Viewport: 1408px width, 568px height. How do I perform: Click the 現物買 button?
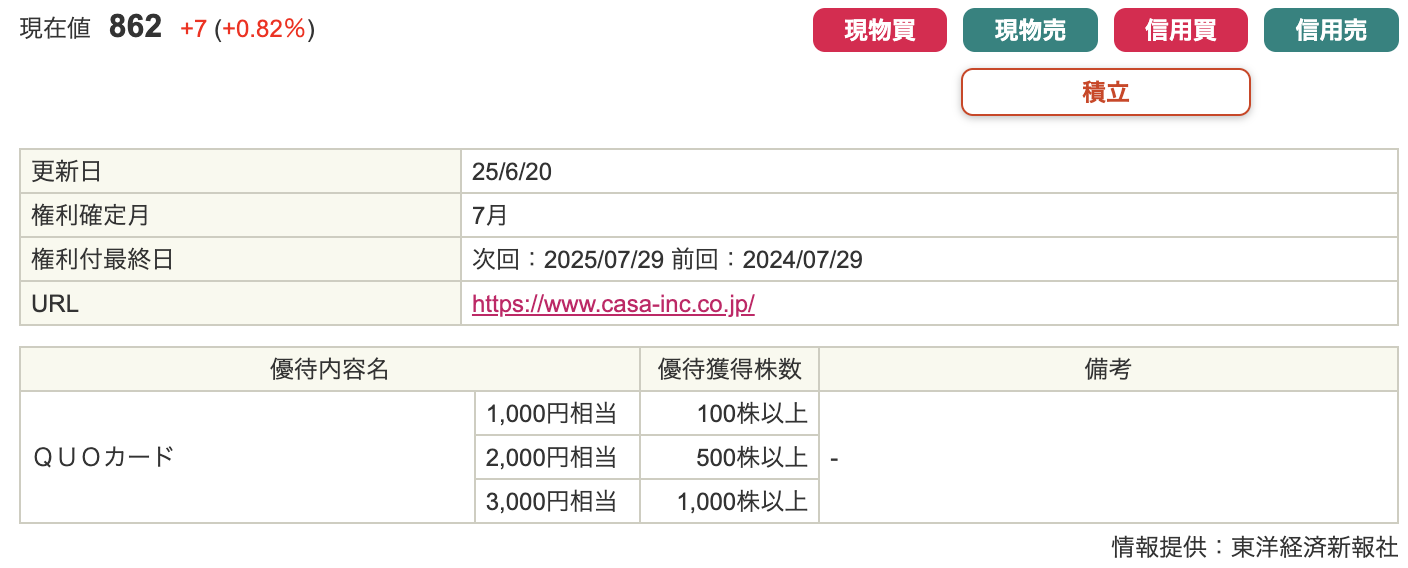[880, 30]
